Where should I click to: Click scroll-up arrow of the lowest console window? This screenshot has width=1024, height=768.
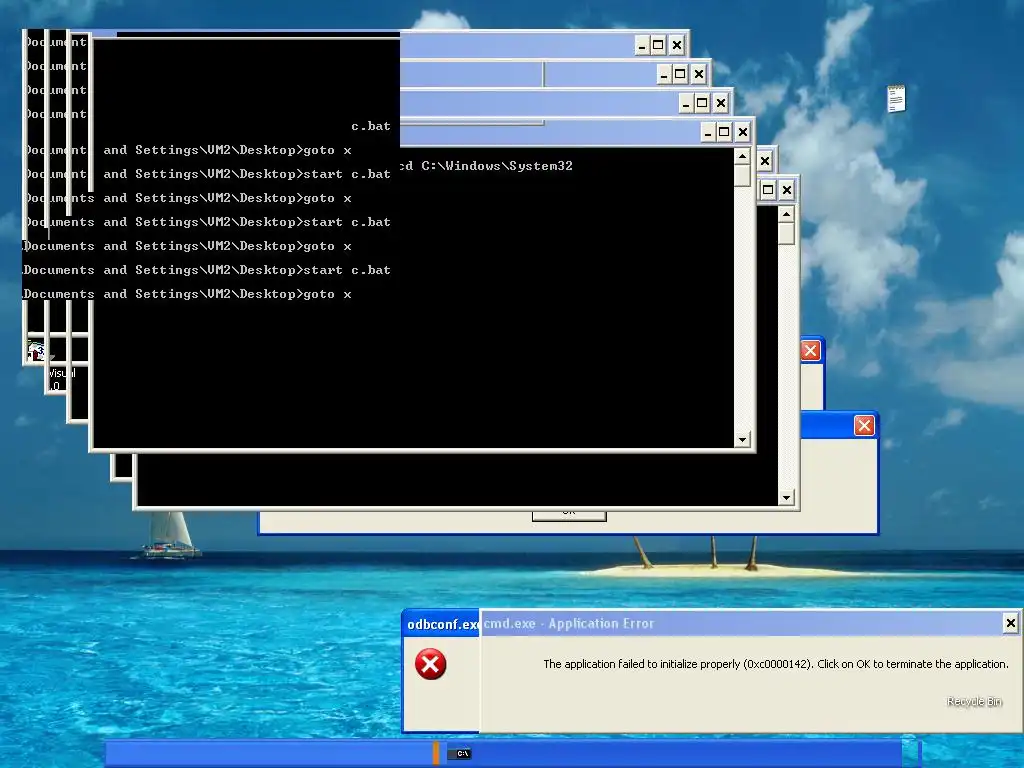(786, 215)
